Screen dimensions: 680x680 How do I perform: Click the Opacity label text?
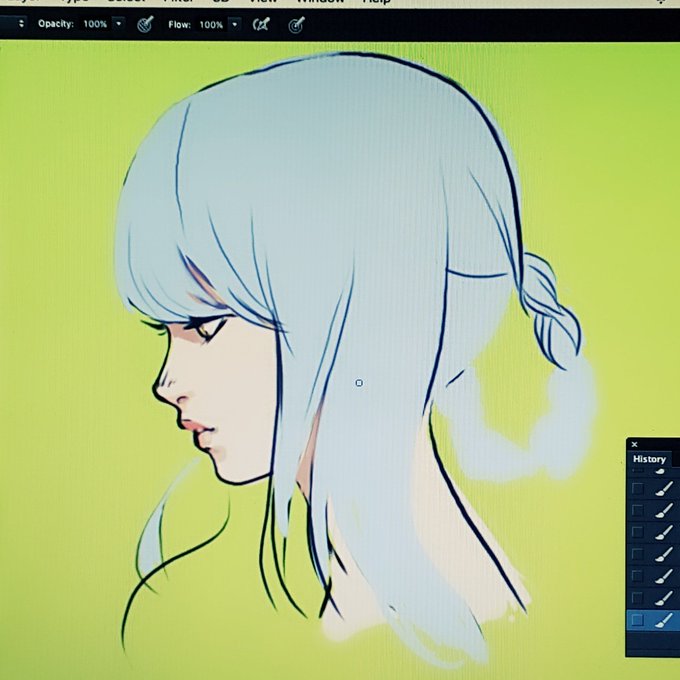point(56,23)
